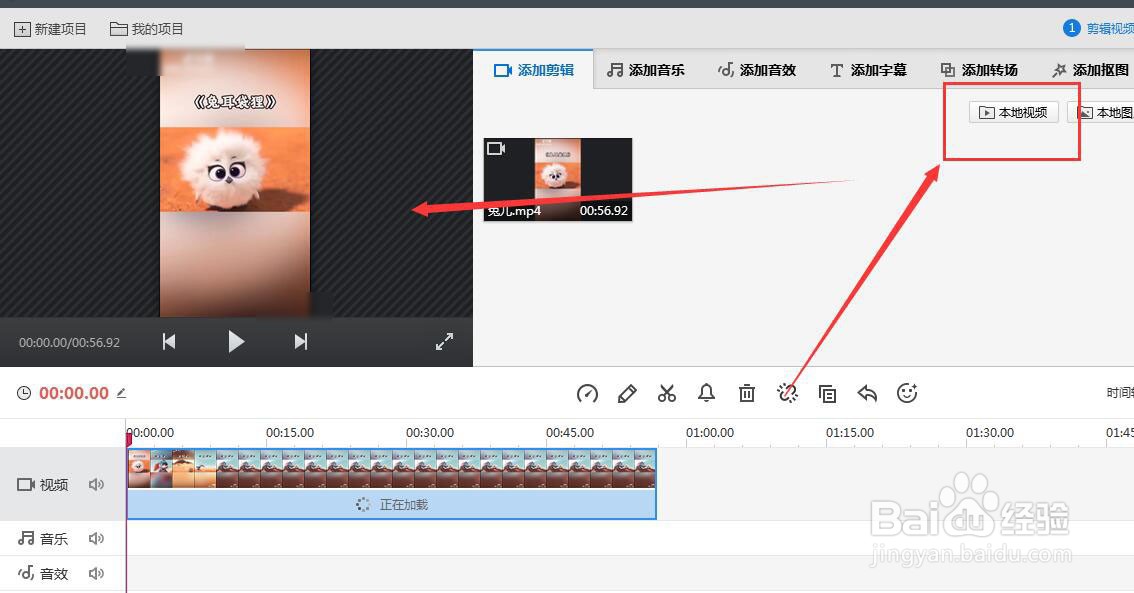Jump to previous frame in preview
The image size is (1134, 593).
pyautogui.click(x=169, y=341)
